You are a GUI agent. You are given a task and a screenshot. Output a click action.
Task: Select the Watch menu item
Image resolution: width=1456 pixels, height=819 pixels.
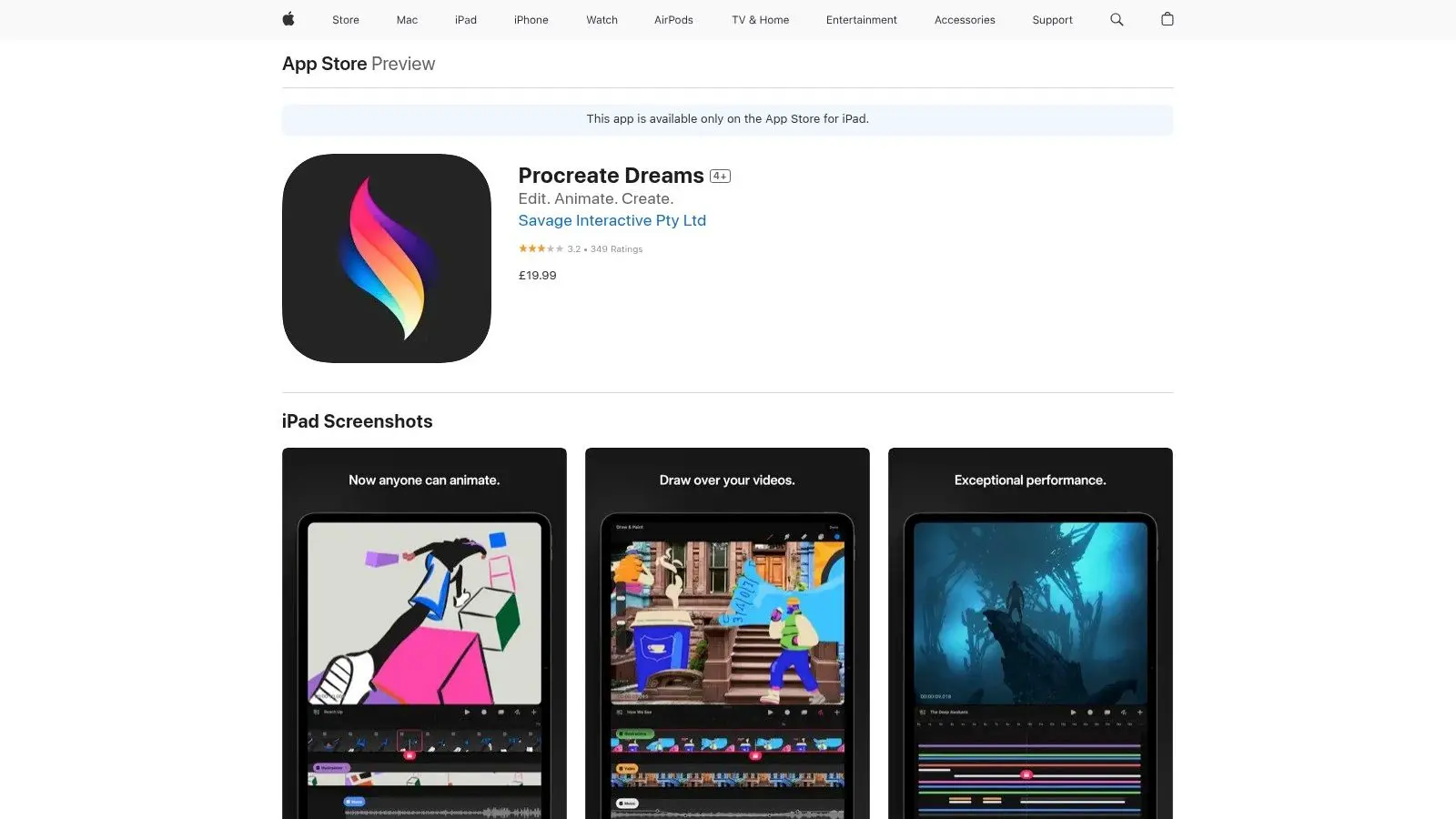tap(601, 19)
